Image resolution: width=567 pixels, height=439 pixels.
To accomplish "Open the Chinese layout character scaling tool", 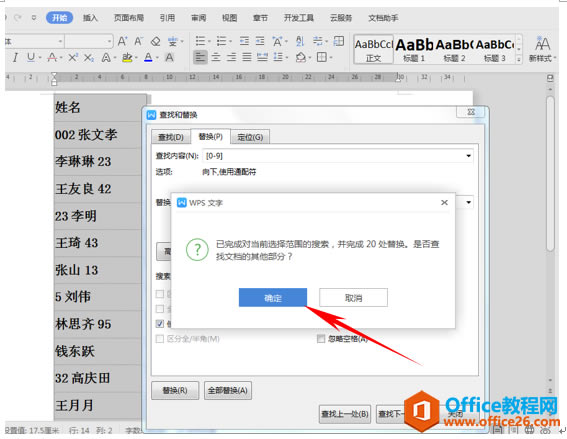I will click(x=277, y=41).
